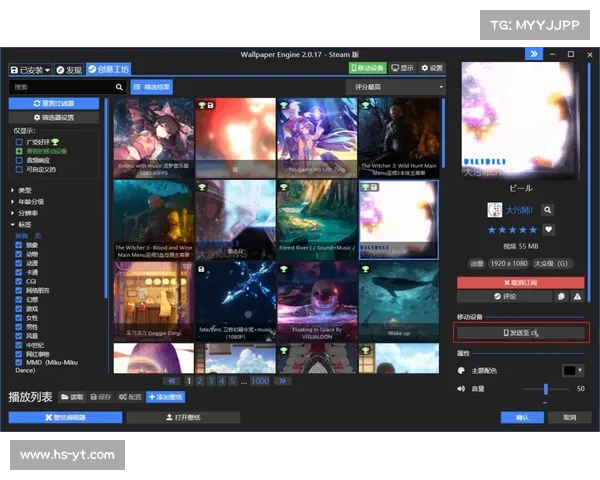Open theme color swatch dropdown
600x480 pixels.
(x=573, y=371)
